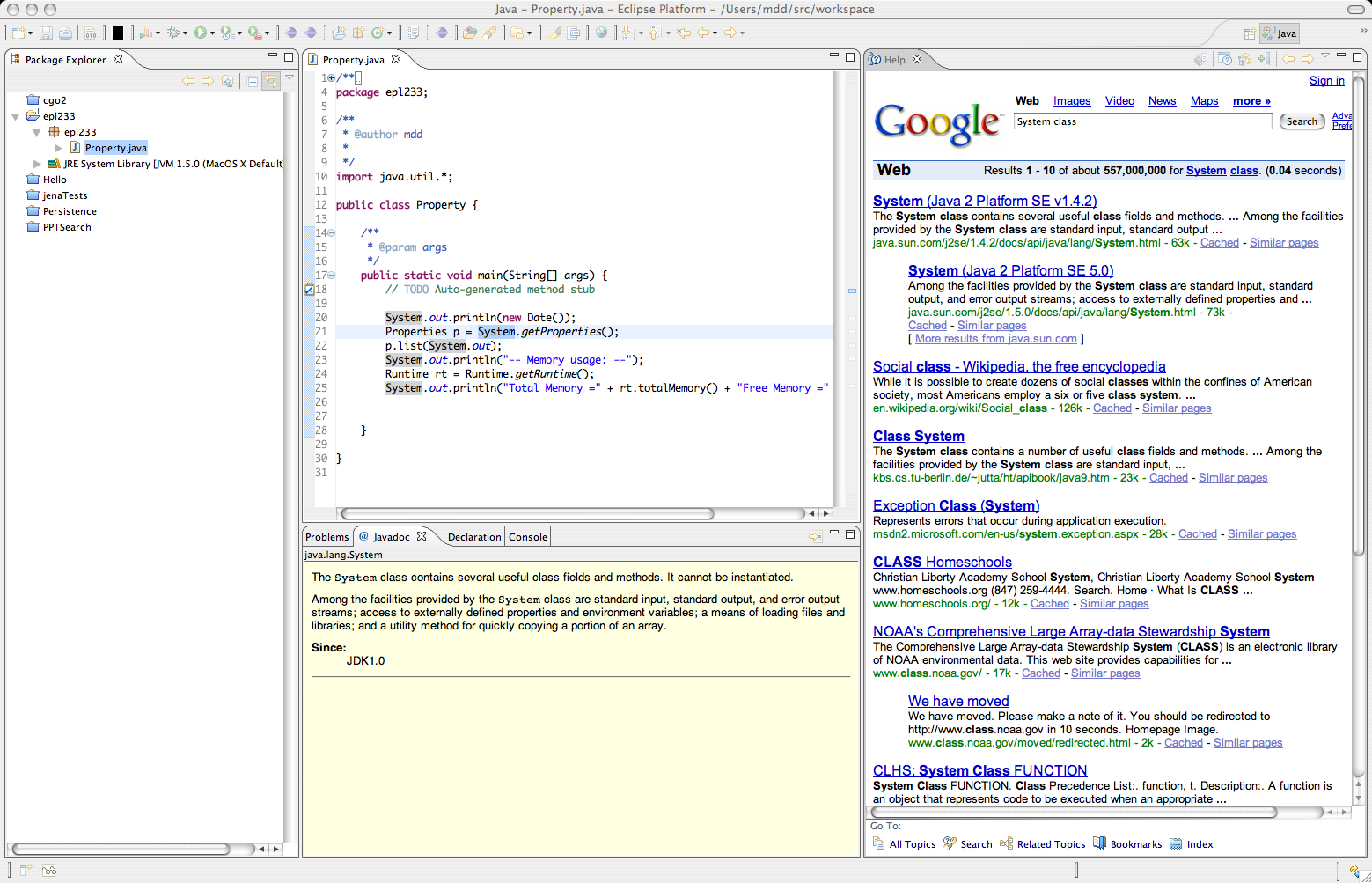Select the jenaTests project

pos(57,195)
